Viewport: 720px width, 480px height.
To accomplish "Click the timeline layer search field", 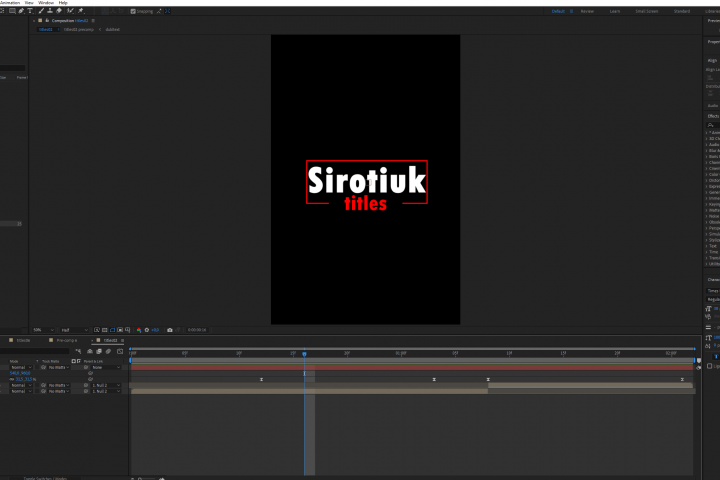I will click(34, 351).
